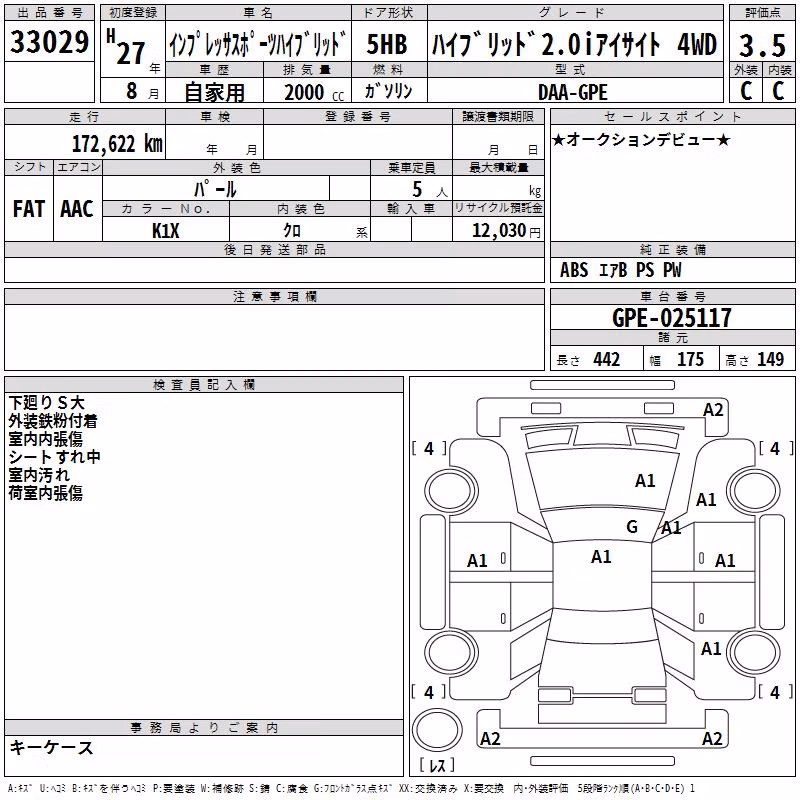Click inspector note シートすれ中
The image size is (800, 800).
[x=55, y=457]
